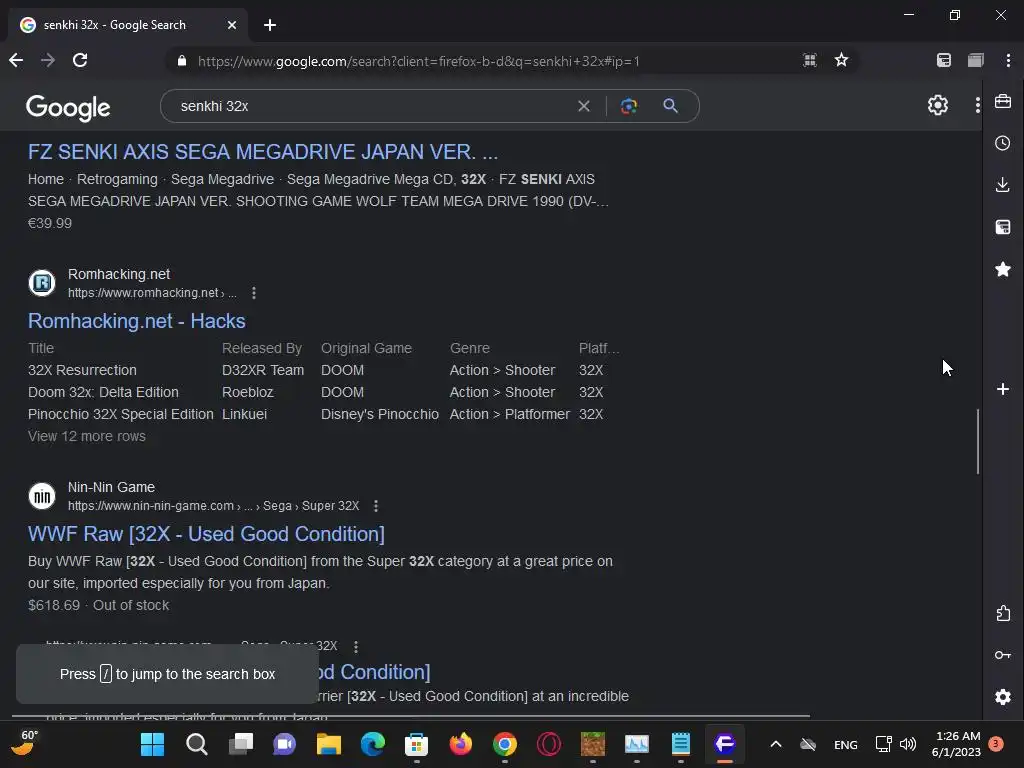
Task: Open Romhacking.net - Hacks result
Action: click(136, 321)
